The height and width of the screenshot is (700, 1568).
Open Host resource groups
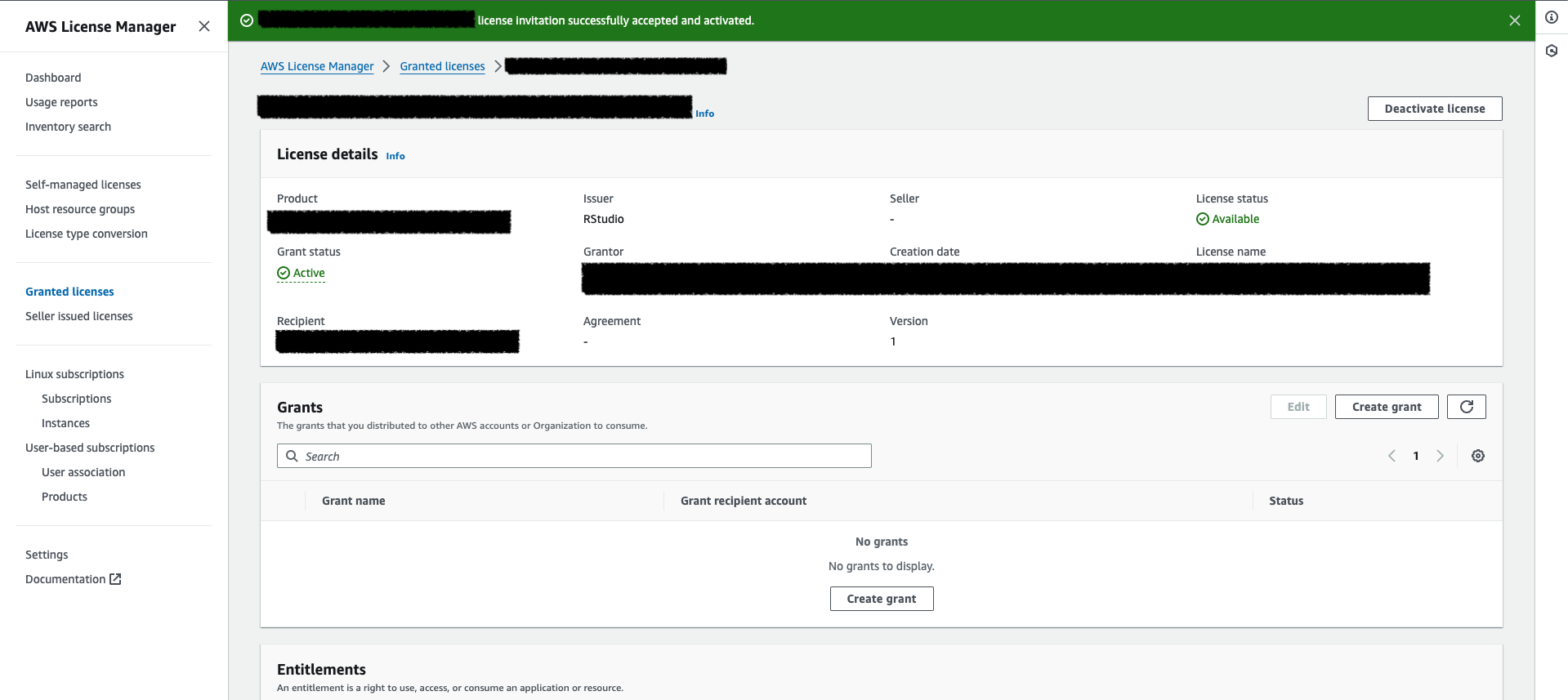(80, 209)
